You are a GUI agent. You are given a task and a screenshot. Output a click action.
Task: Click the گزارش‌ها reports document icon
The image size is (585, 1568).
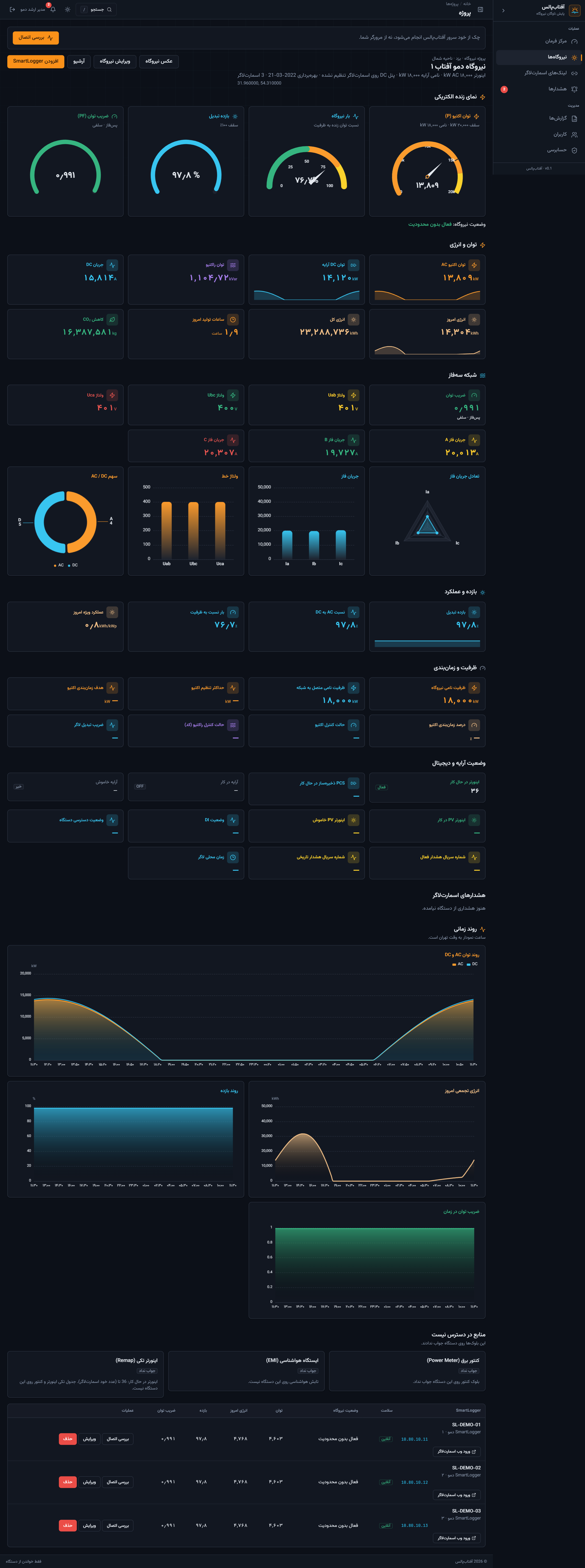[574, 119]
